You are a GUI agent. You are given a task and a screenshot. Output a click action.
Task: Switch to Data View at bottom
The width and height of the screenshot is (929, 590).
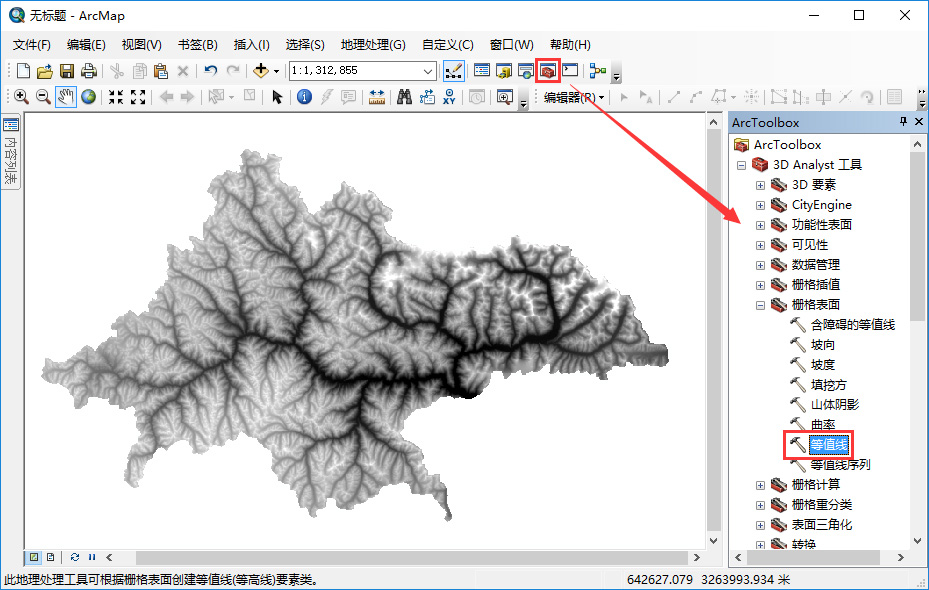click(x=34, y=557)
